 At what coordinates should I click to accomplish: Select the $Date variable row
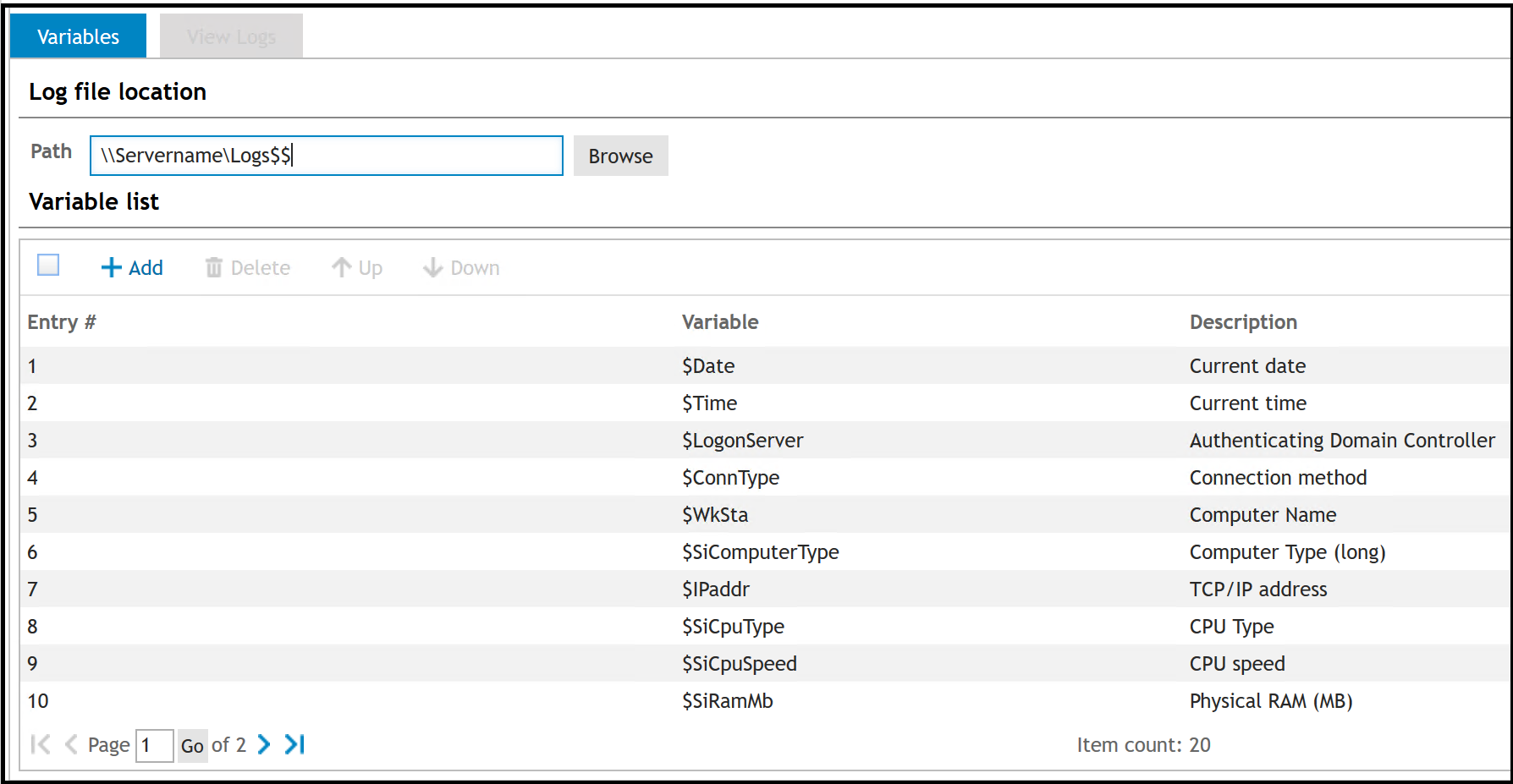708,366
